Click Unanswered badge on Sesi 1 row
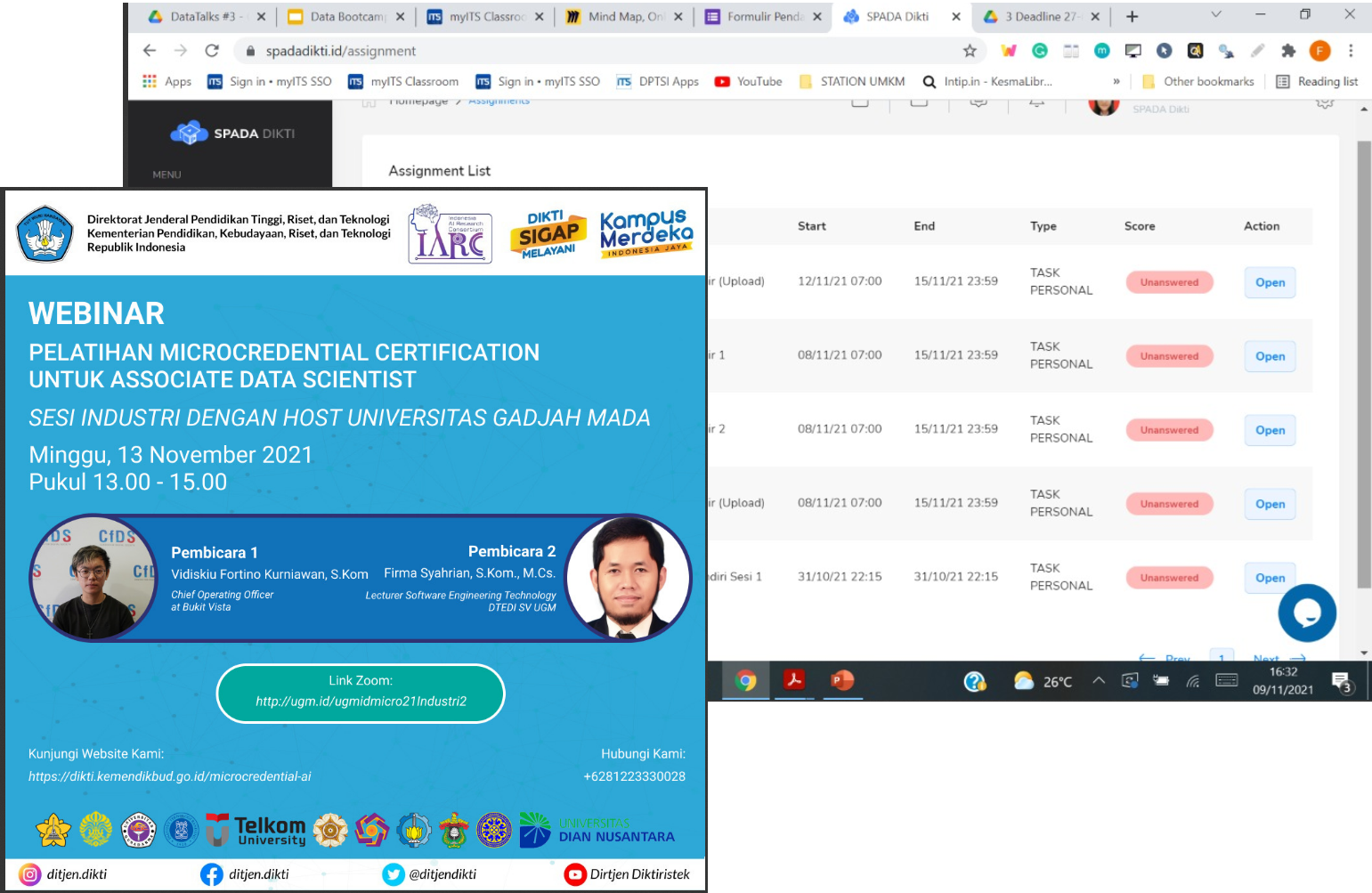This screenshot has width=1372, height=893. point(1169,578)
